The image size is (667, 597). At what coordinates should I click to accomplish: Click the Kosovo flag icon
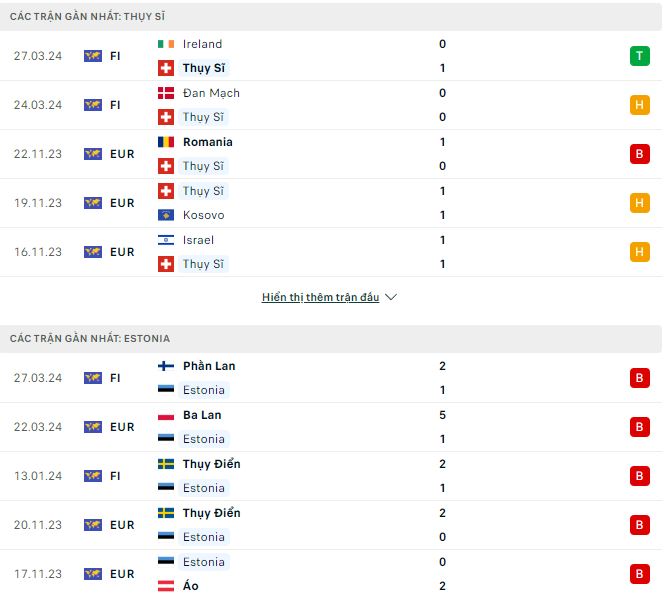(166, 215)
